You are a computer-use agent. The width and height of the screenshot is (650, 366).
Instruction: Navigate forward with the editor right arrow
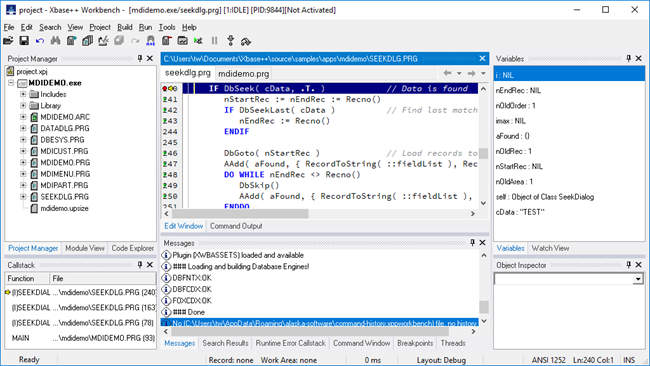[x=471, y=73]
